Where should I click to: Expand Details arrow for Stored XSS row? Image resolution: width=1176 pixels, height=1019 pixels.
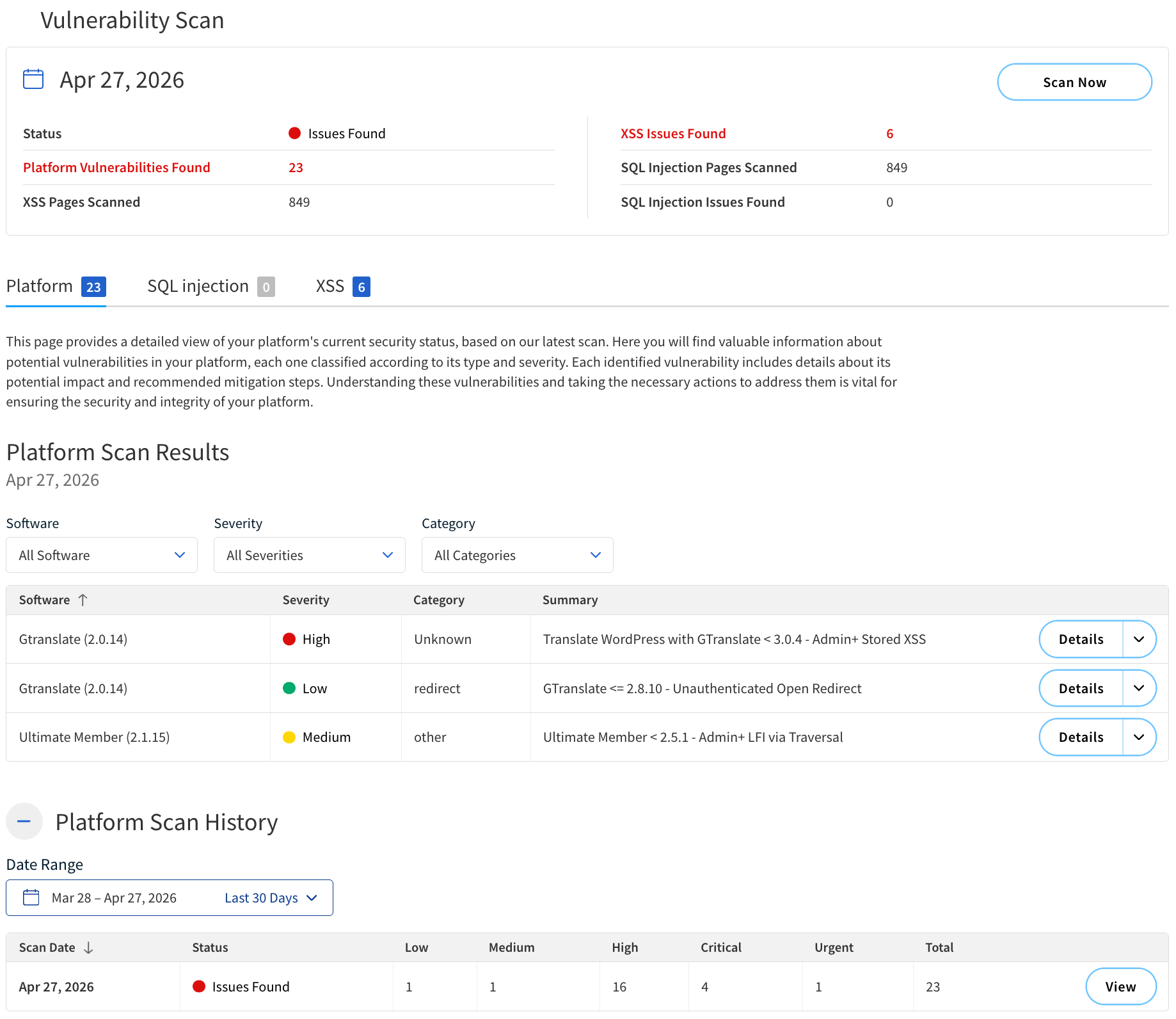pos(1139,639)
